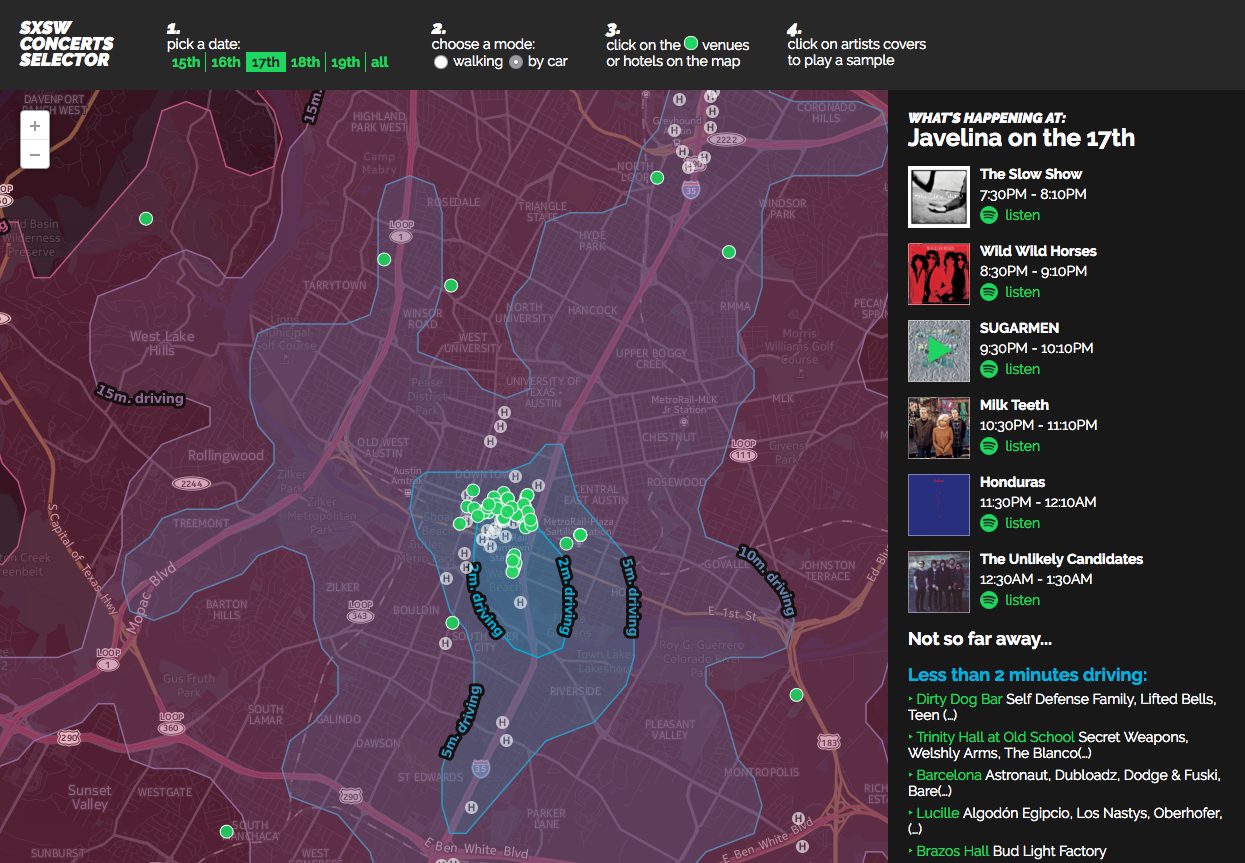Screen dimensions: 1245x863
Task: Click Spotify icon beside The Slow Show
Action: 989,215
